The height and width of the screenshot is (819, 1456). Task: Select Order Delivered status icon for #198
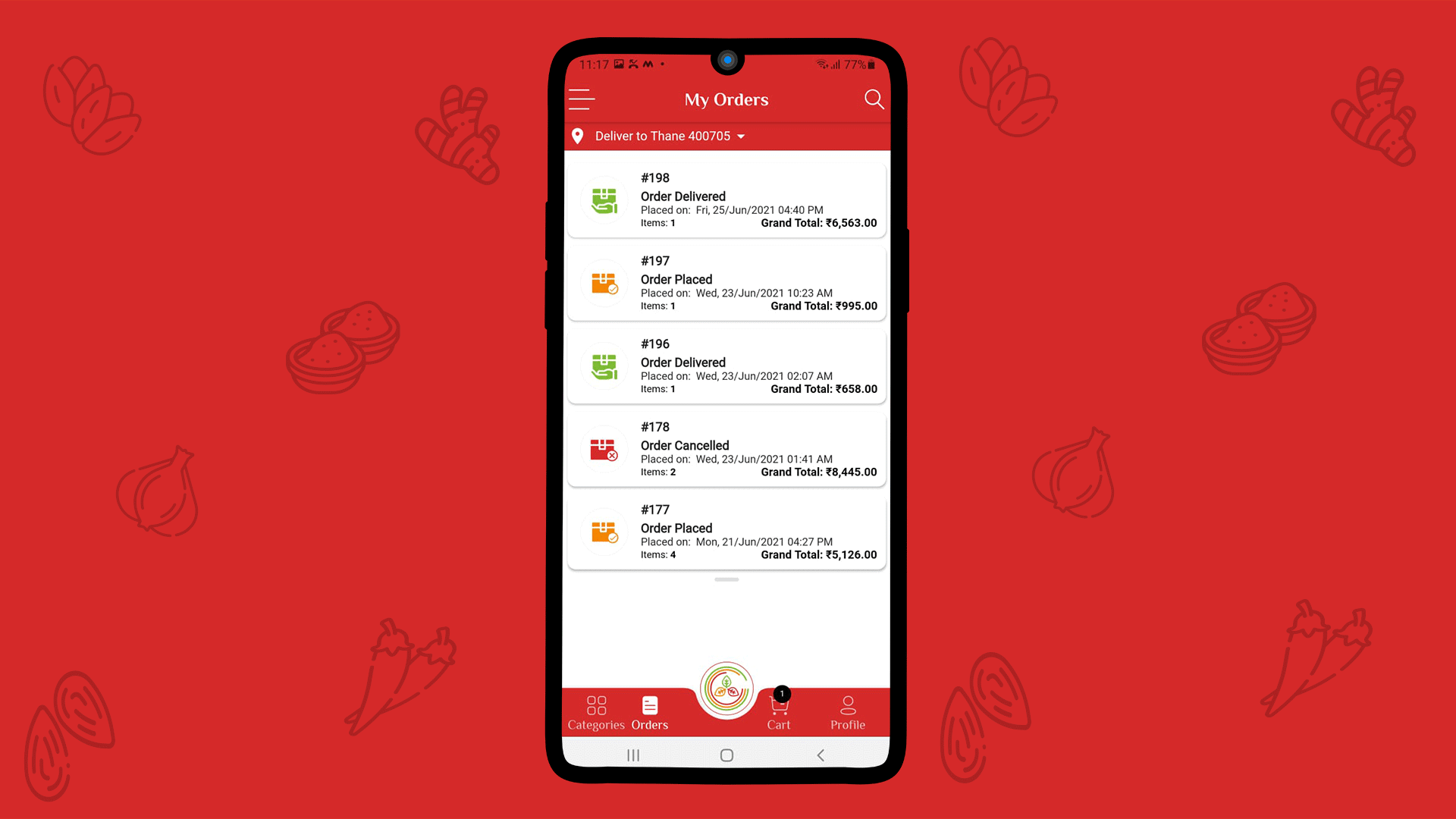603,199
